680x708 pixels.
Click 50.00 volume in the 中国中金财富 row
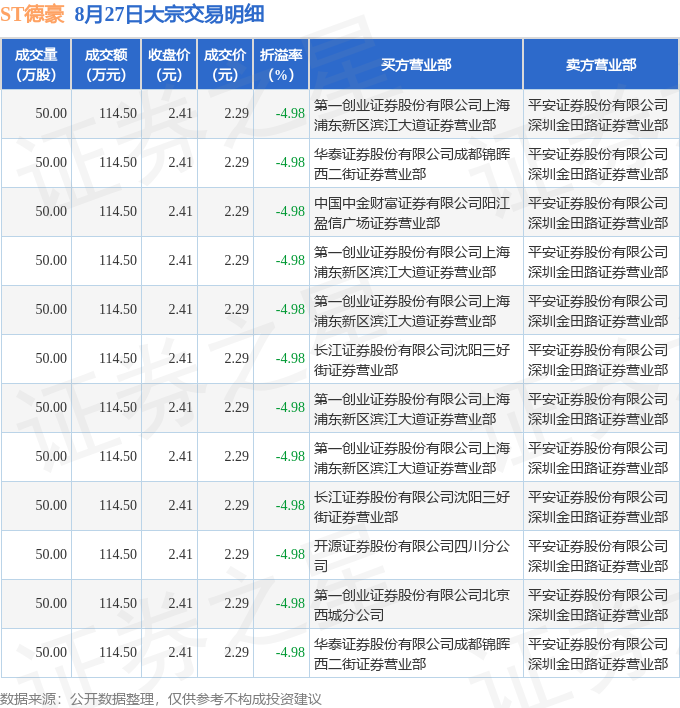[51, 211]
